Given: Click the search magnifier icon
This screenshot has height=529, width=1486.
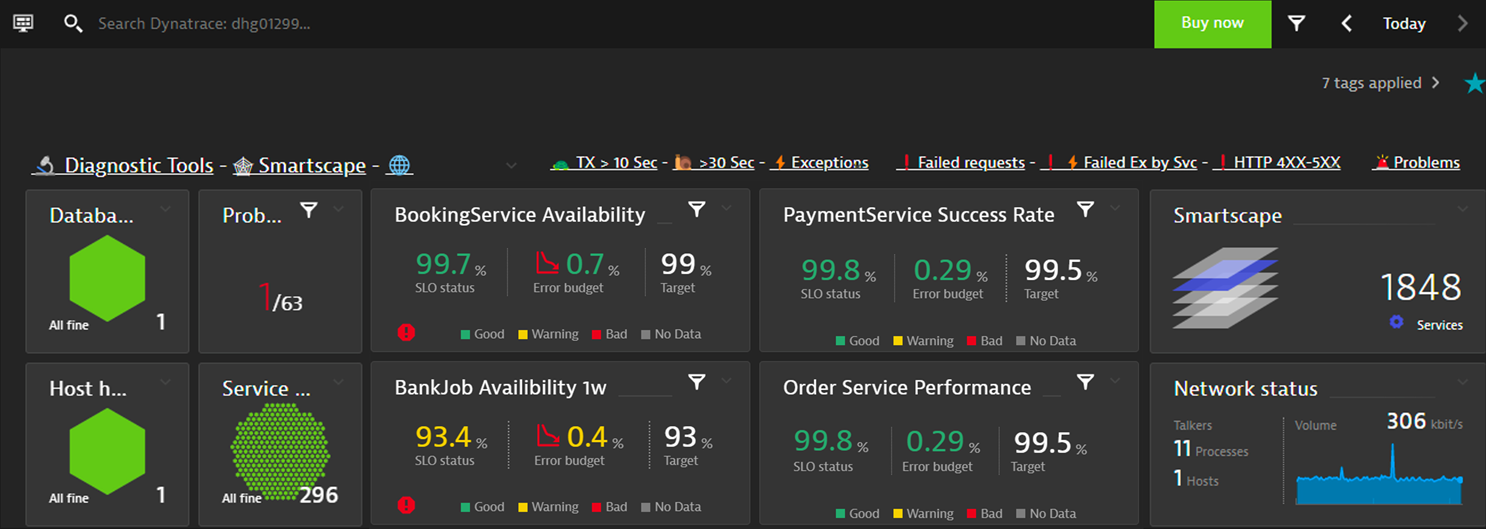Looking at the screenshot, I should (73, 23).
